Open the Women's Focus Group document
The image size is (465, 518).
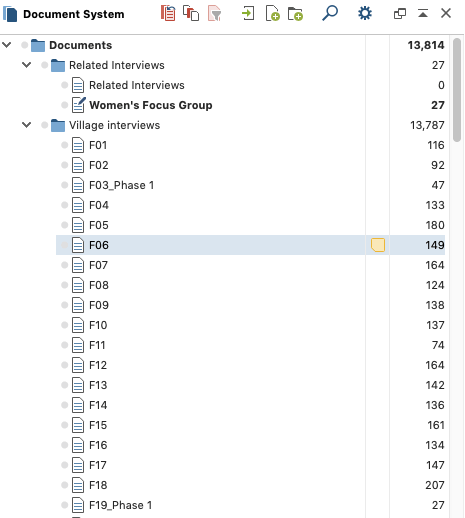pos(151,105)
